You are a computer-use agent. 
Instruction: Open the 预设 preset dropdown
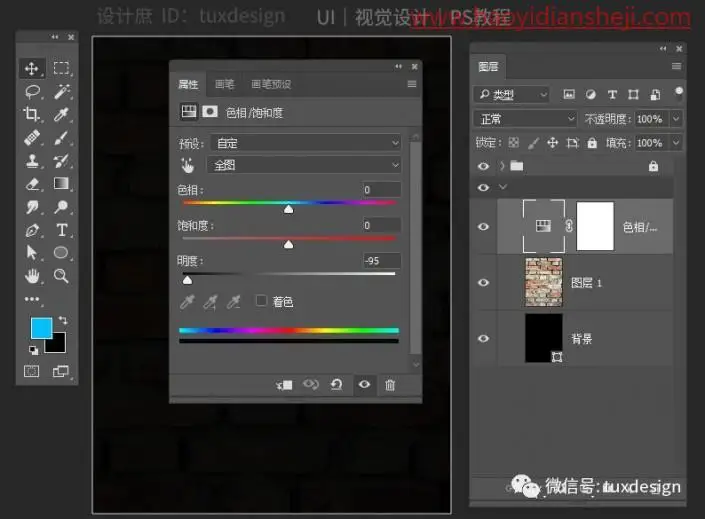click(306, 143)
